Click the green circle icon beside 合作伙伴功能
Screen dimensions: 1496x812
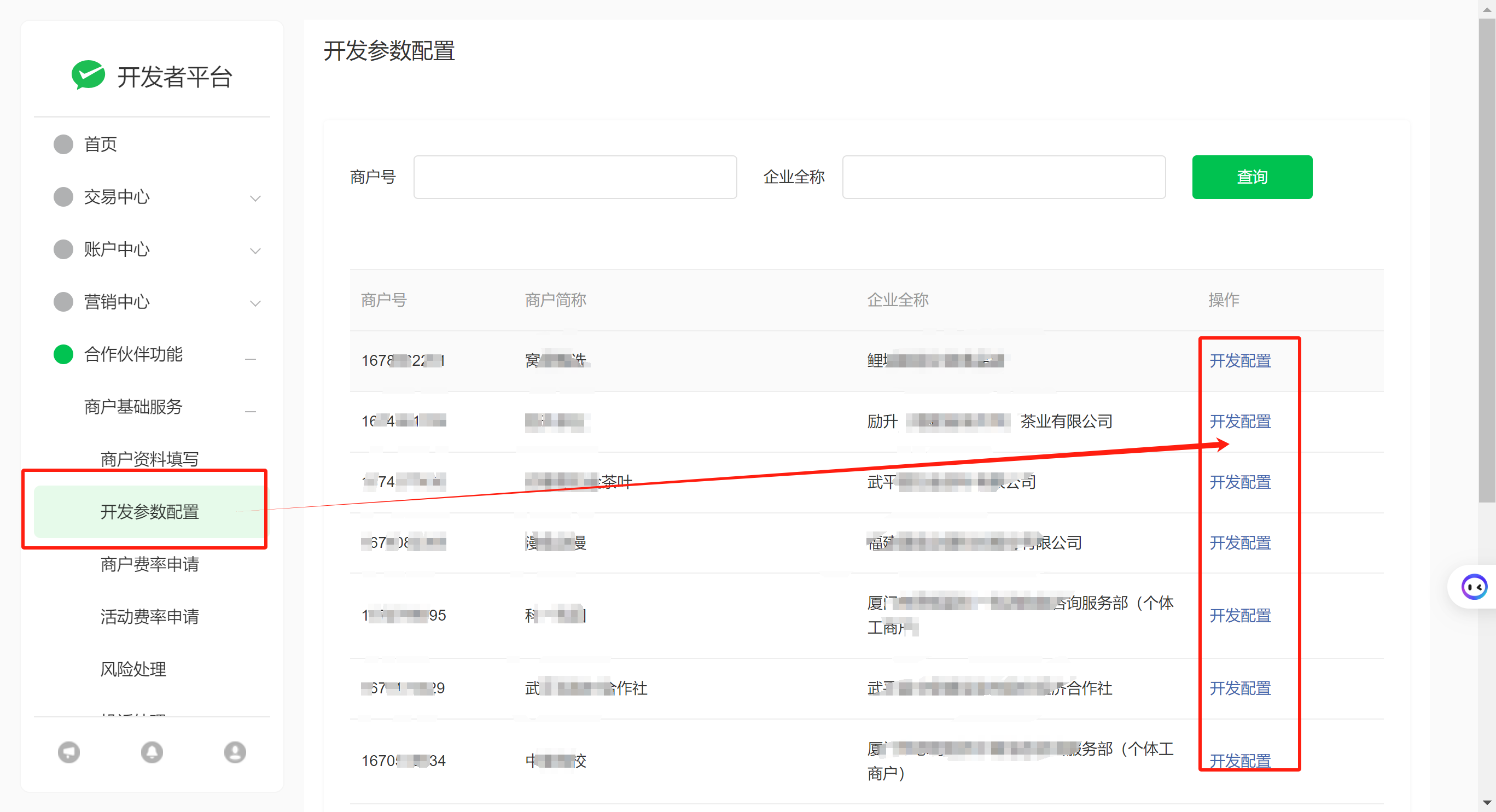pos(63,354)
